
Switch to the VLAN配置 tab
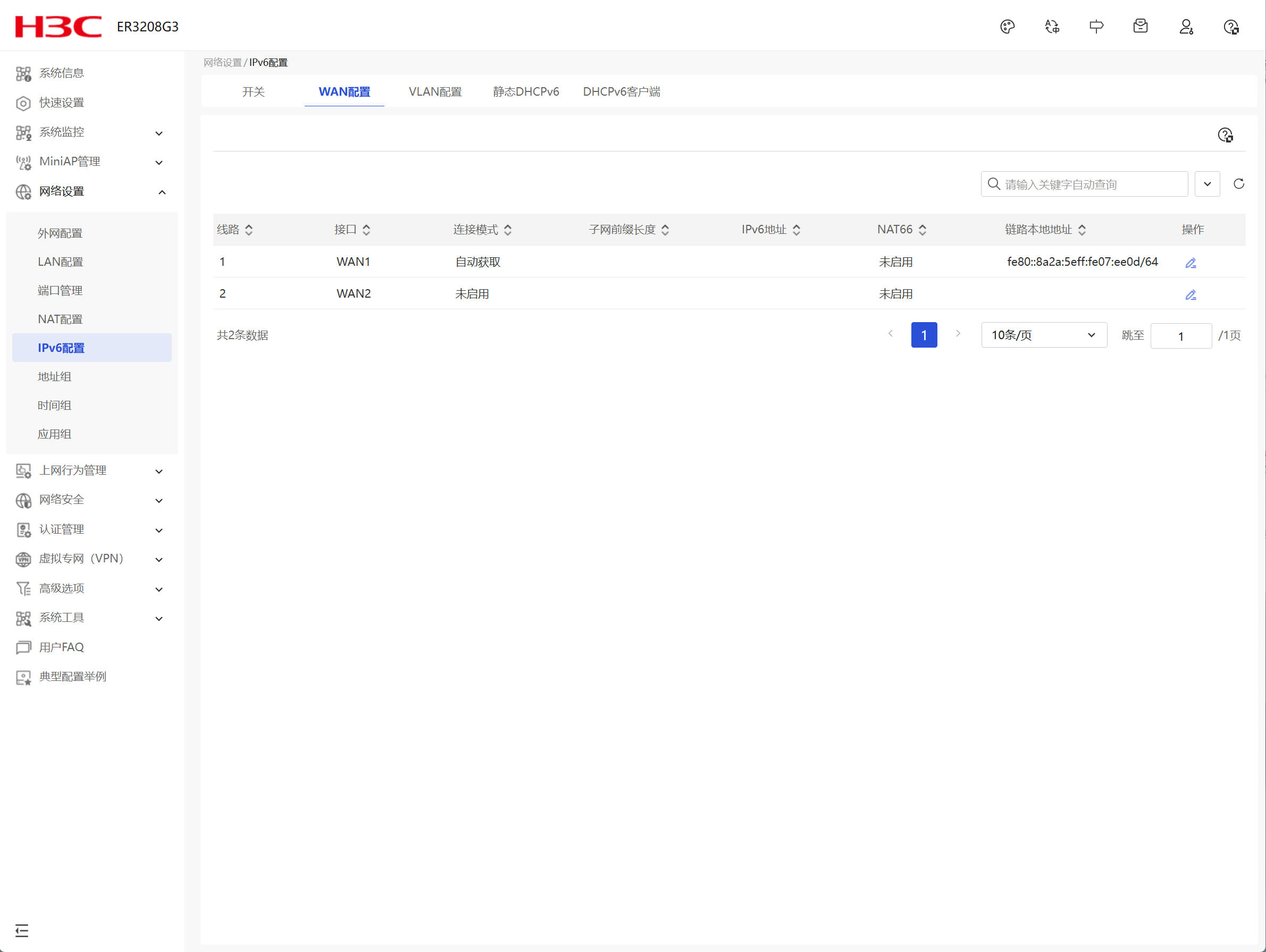point(435,92)
